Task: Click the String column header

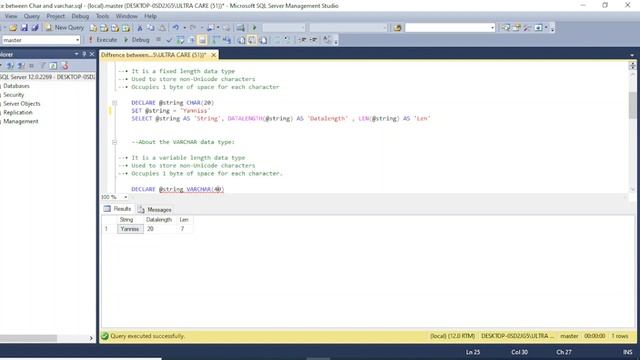Action: point(127,220)
